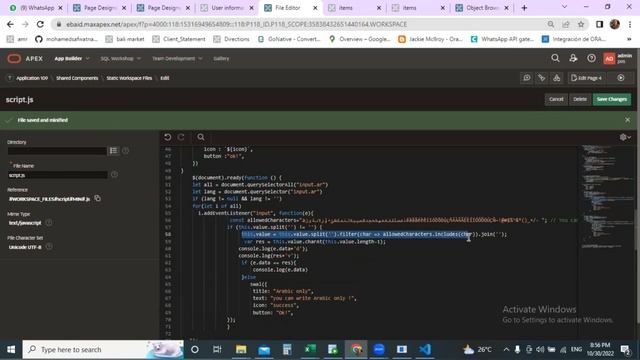
Task: Open the Administration user icon menu
Action: [573, 58]
